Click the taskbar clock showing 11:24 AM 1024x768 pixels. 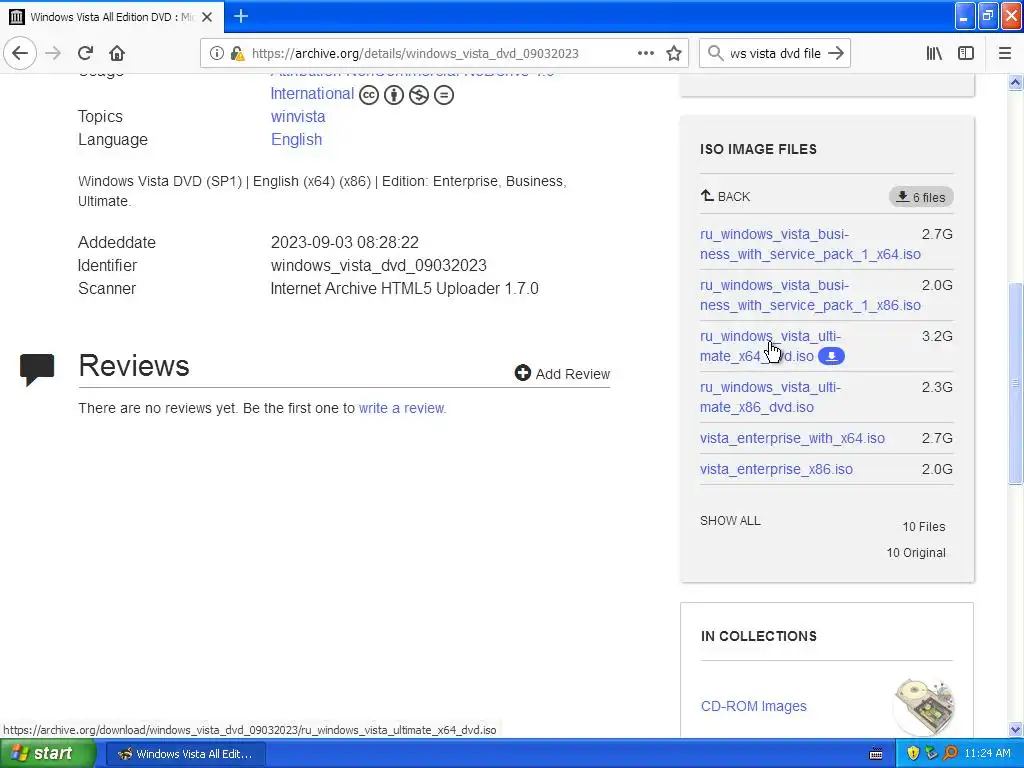click(987, 753)
